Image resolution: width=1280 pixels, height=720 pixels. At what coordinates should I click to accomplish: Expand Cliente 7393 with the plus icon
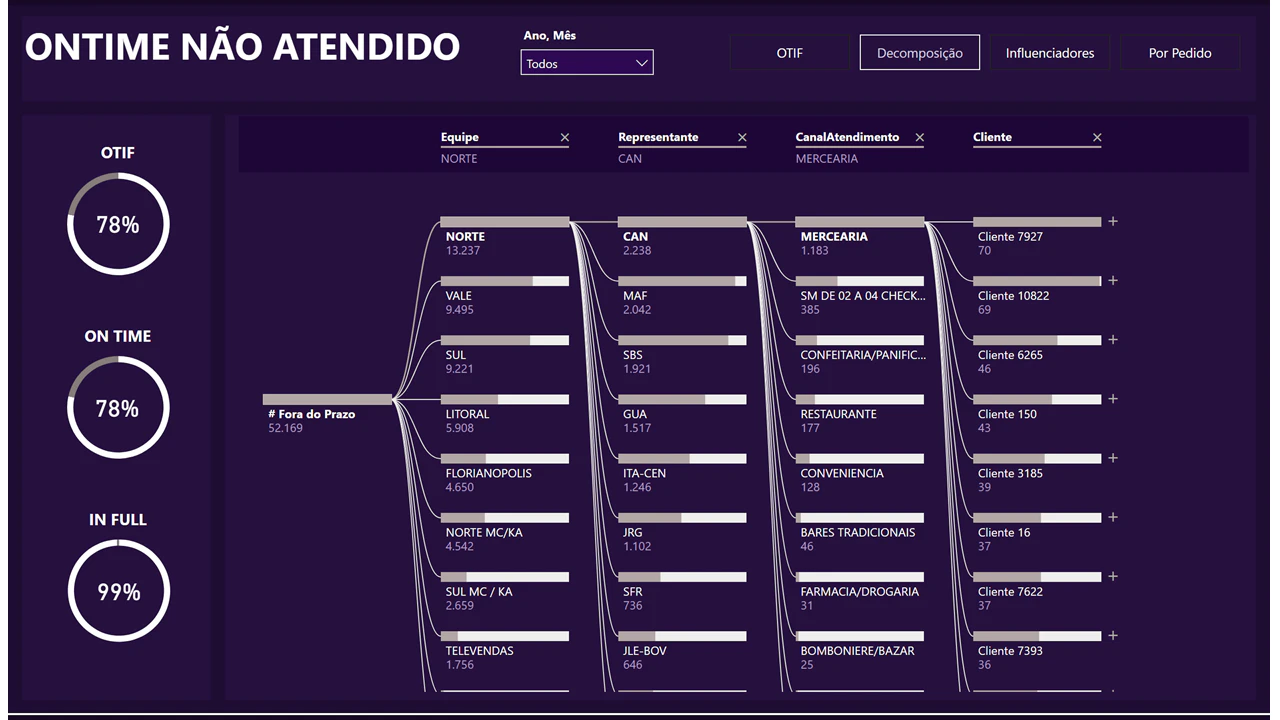(x=1113, y=635)
